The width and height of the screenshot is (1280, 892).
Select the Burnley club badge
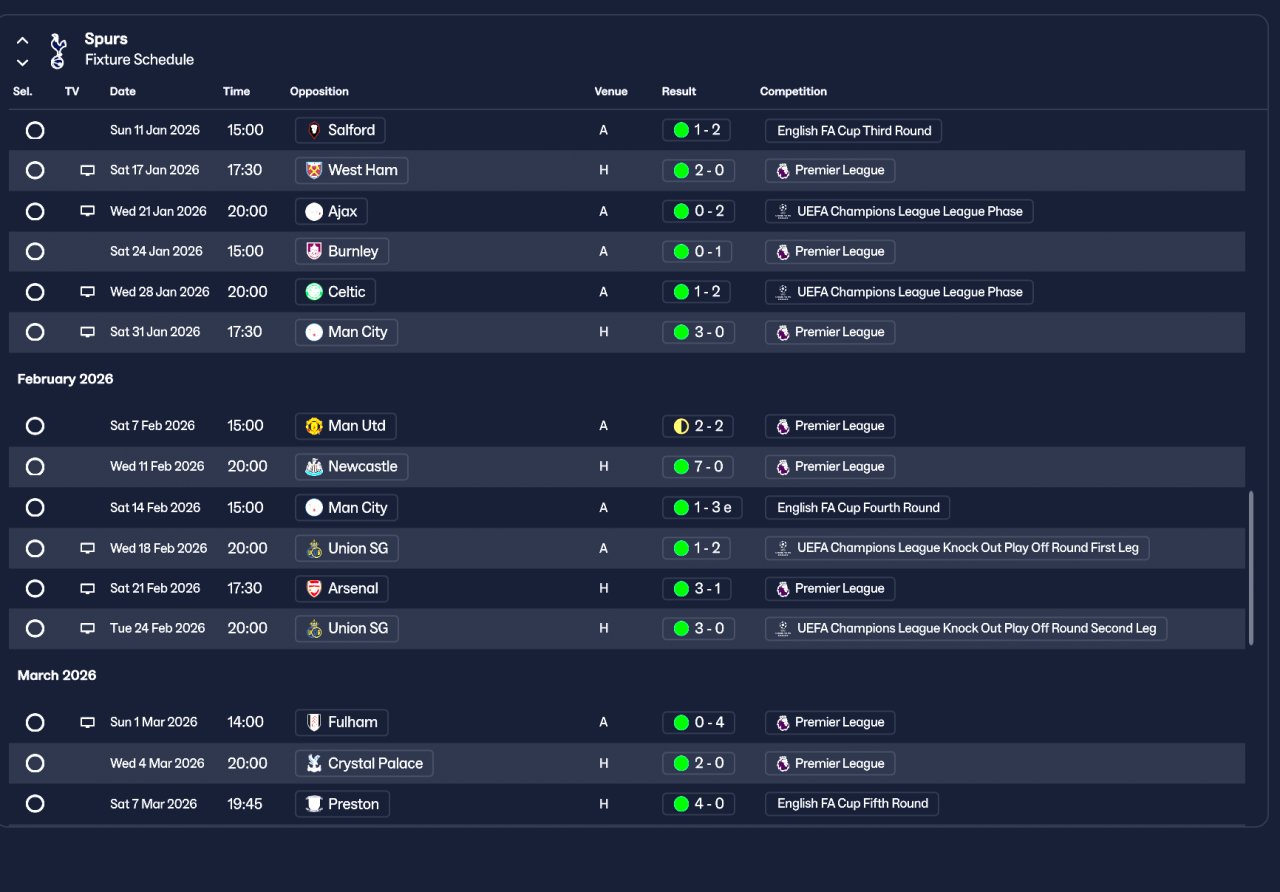tap(314, 251)
